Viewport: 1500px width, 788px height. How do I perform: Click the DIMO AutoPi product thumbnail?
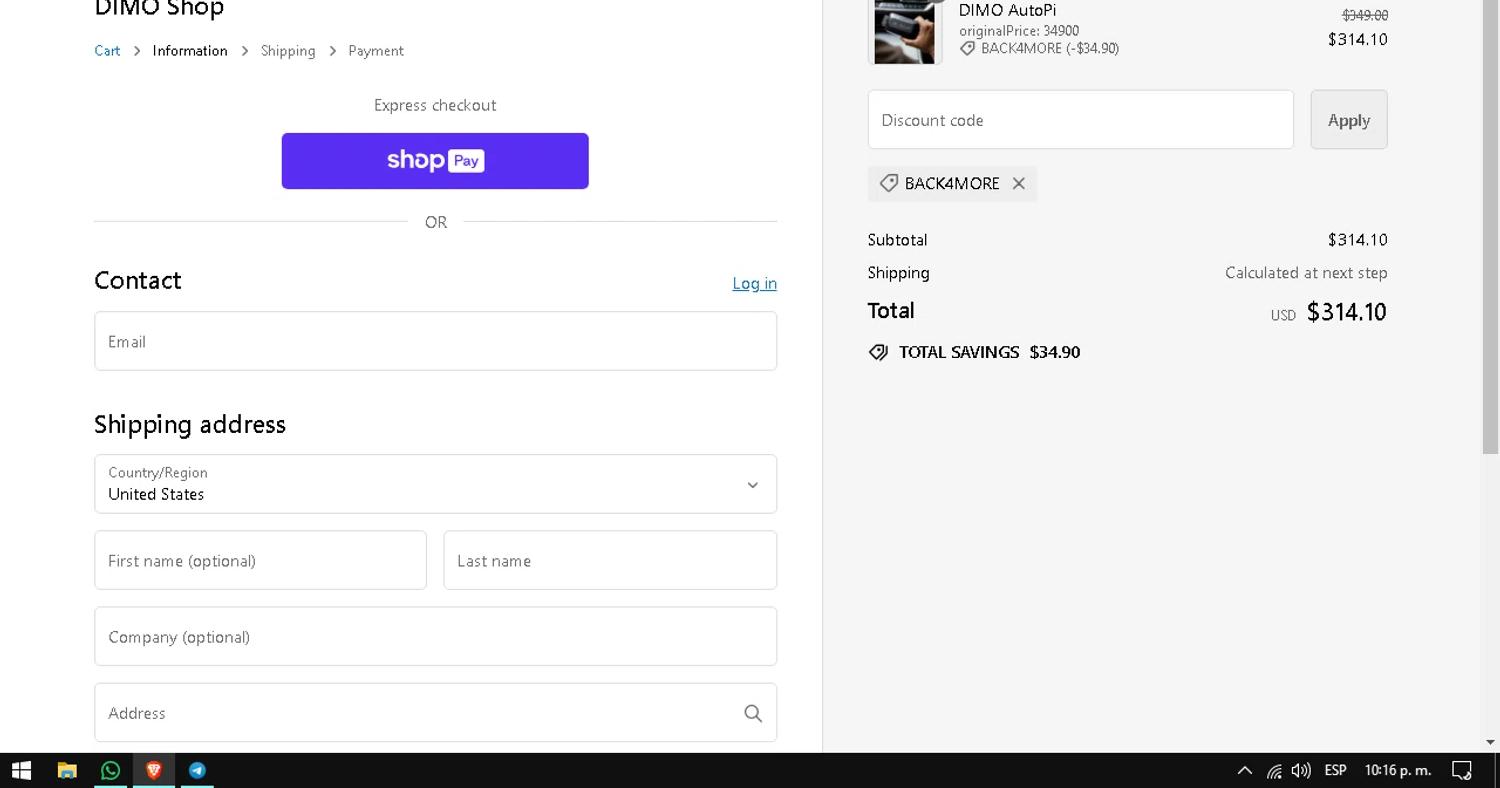(x=905, y=31)
